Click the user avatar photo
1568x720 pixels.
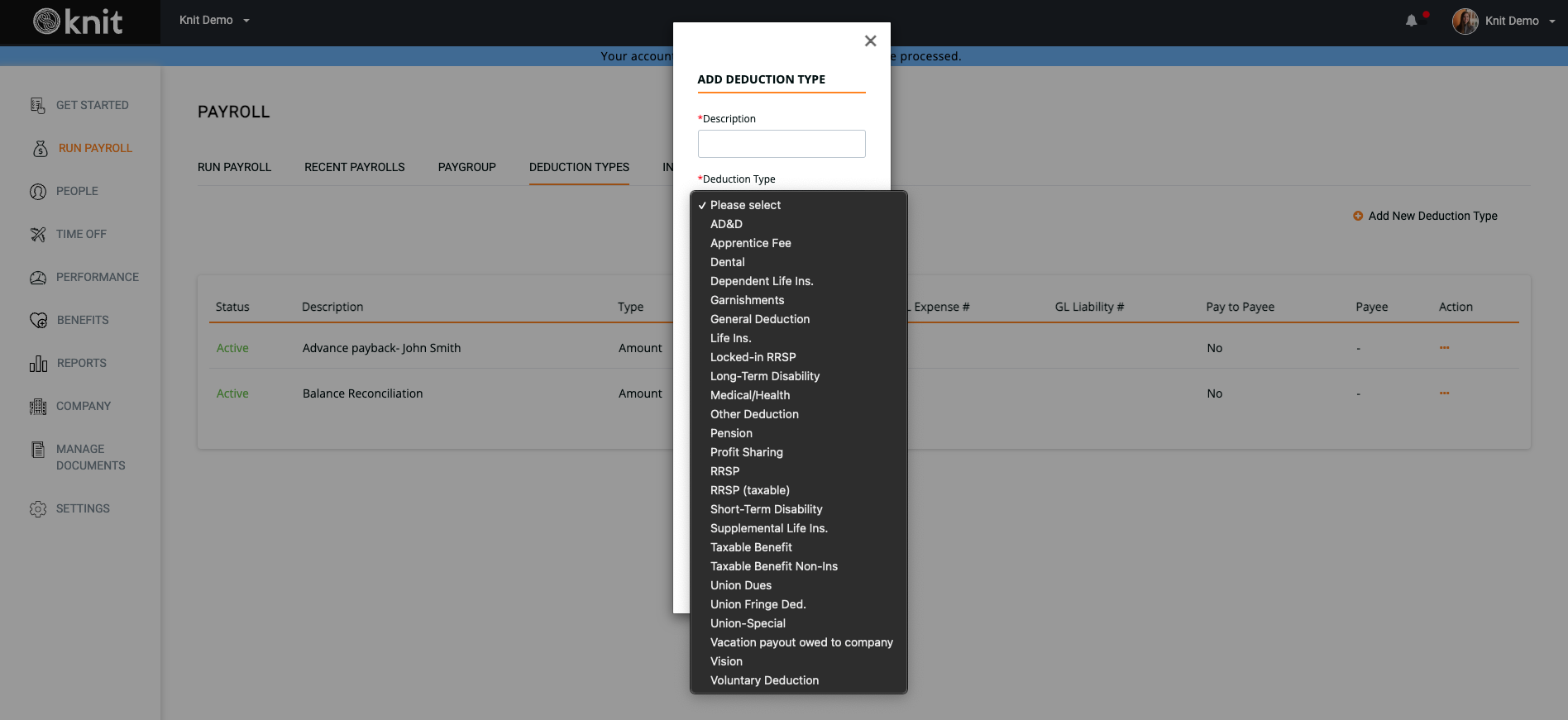[1465, 21]
